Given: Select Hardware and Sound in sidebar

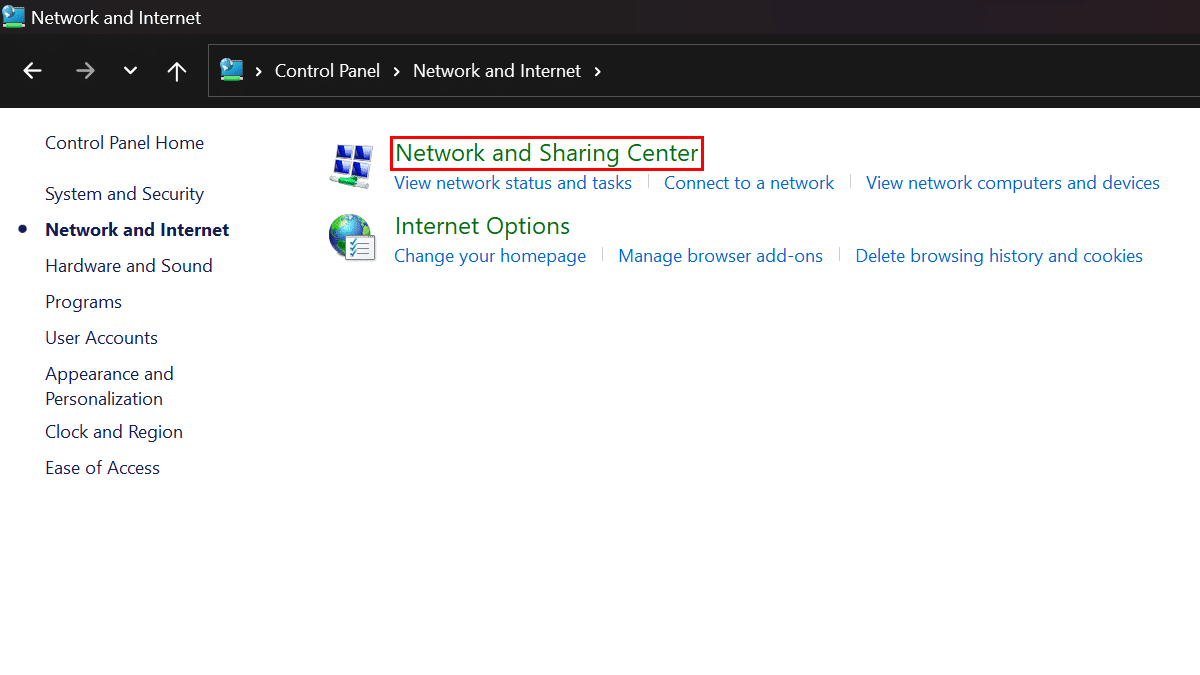Looking at the screenshot, I should click(128, 266).
